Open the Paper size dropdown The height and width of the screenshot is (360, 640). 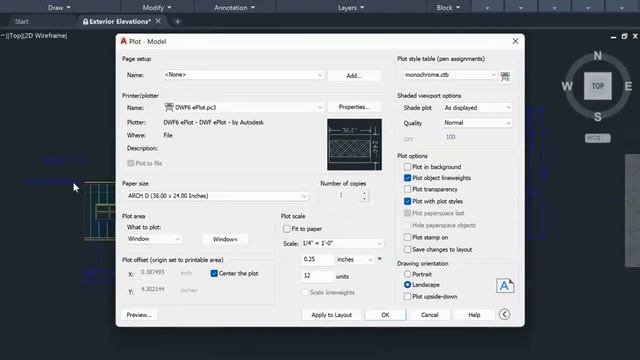pyautogui.click(x=217, y=196)
